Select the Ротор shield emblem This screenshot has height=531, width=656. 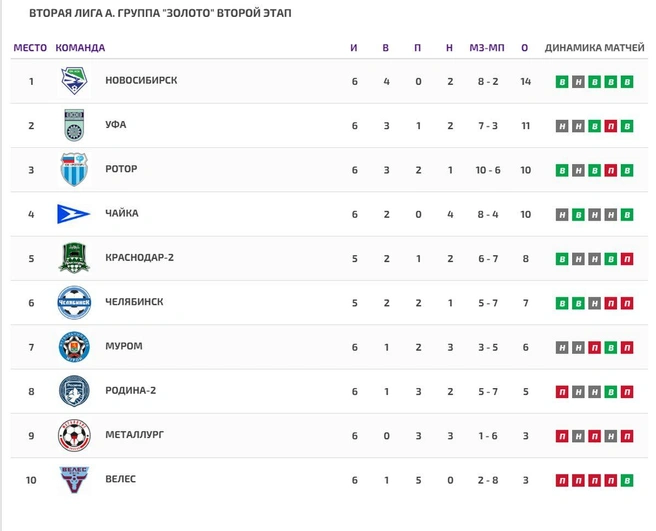coord(74,169)
